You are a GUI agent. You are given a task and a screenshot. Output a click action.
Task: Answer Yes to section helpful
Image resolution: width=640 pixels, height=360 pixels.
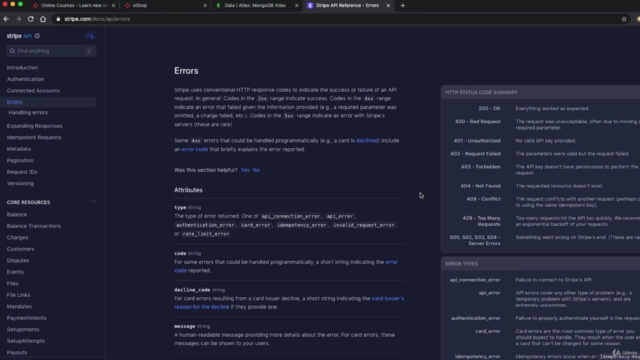click(245, 170)
